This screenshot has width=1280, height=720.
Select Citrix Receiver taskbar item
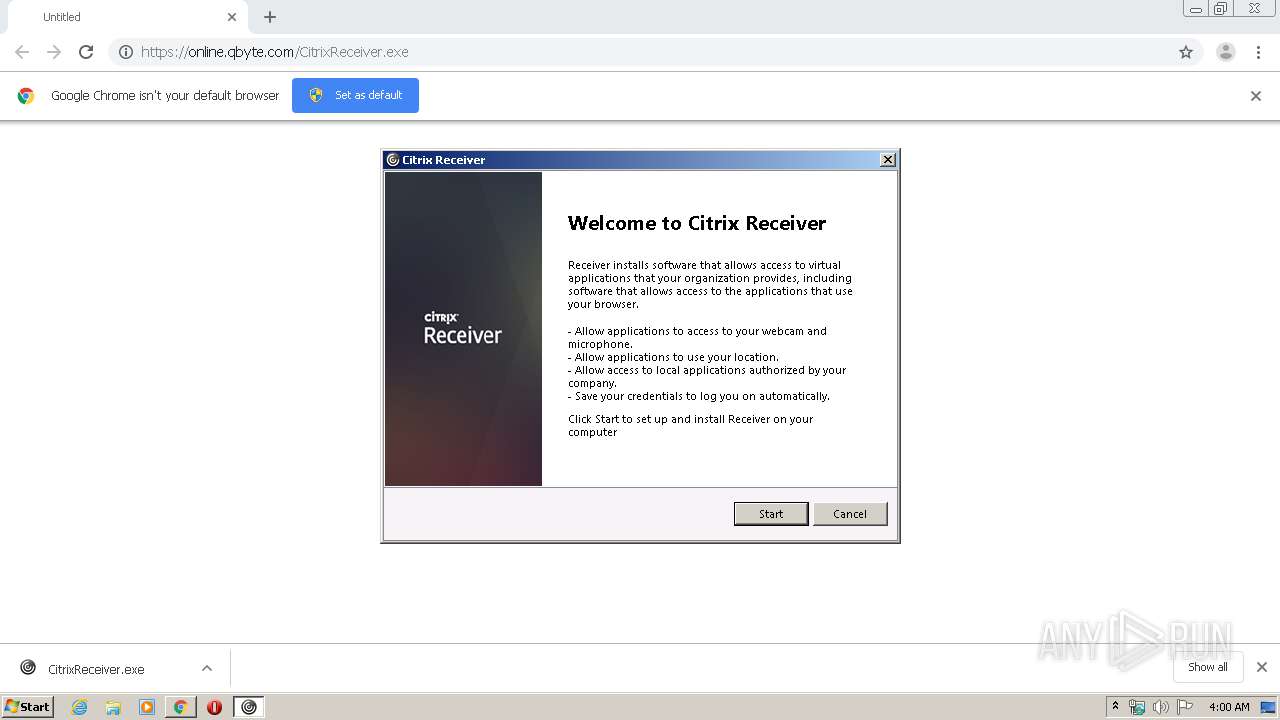249,707
